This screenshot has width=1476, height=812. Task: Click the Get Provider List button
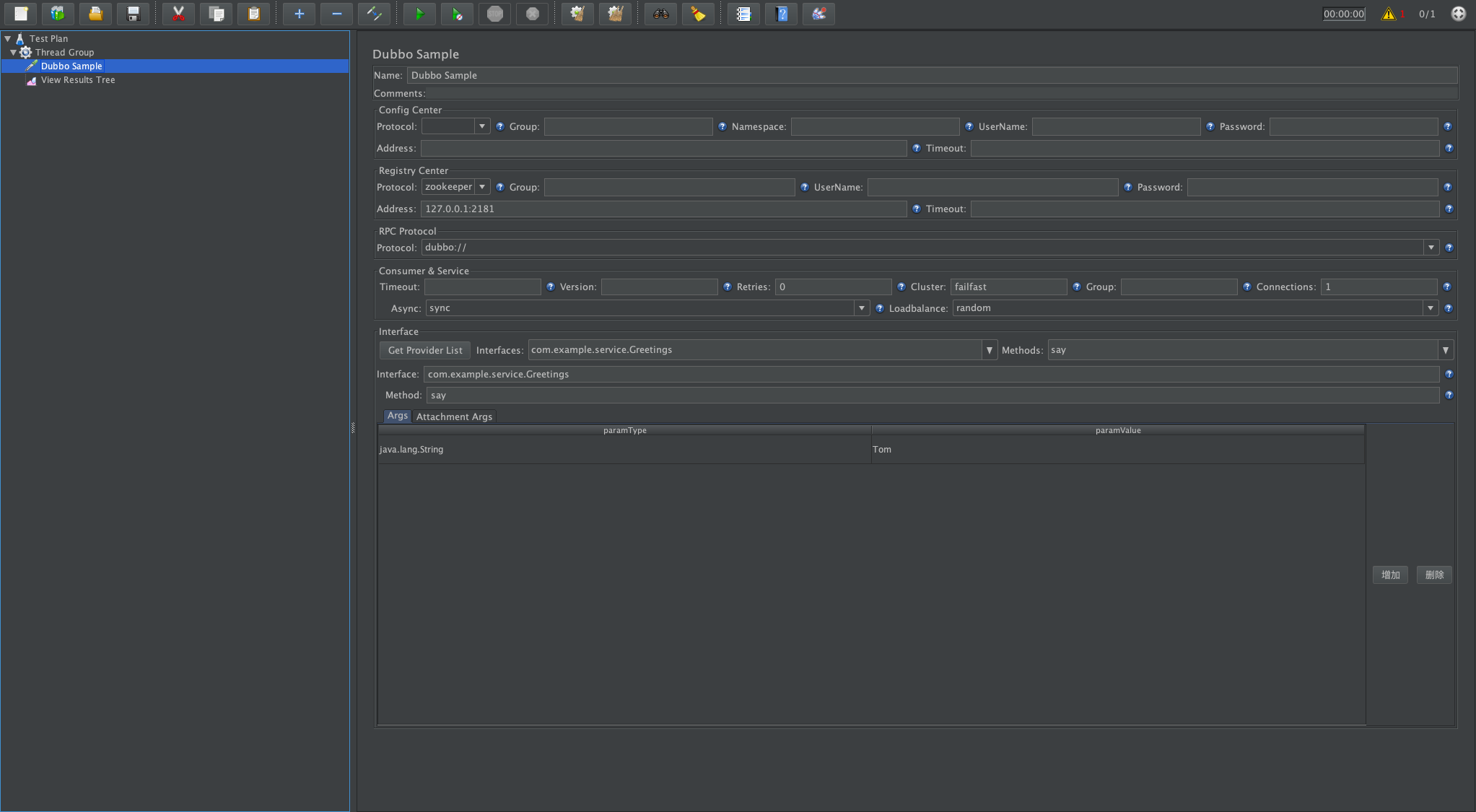[425, 350]
